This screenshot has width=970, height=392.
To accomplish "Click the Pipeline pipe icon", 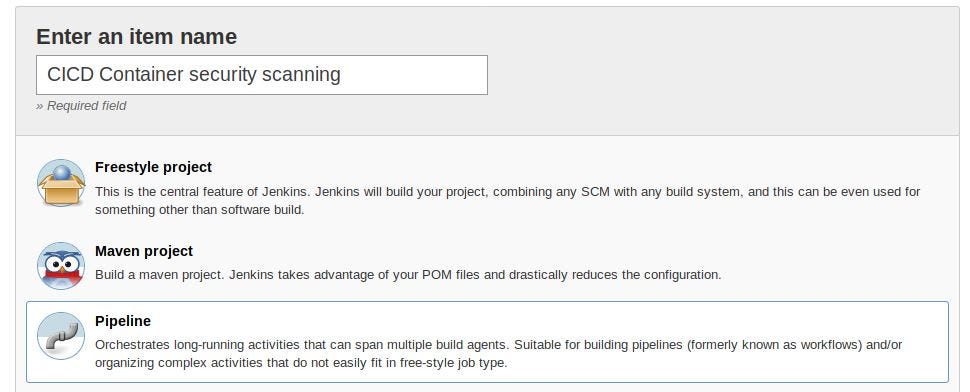I will tap(61, 336).
